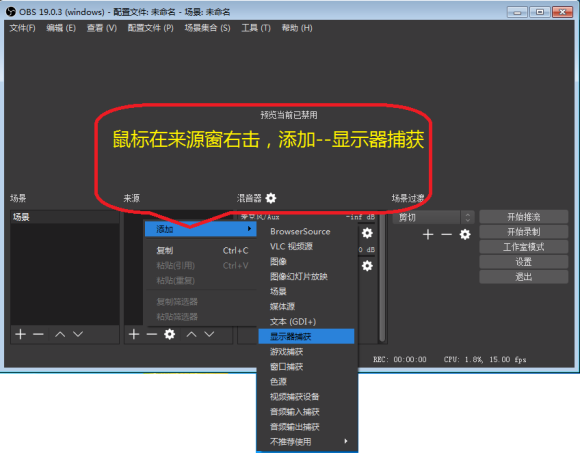
Task: Select the 场景 item in the scenes list
Action: click(65, 217)
